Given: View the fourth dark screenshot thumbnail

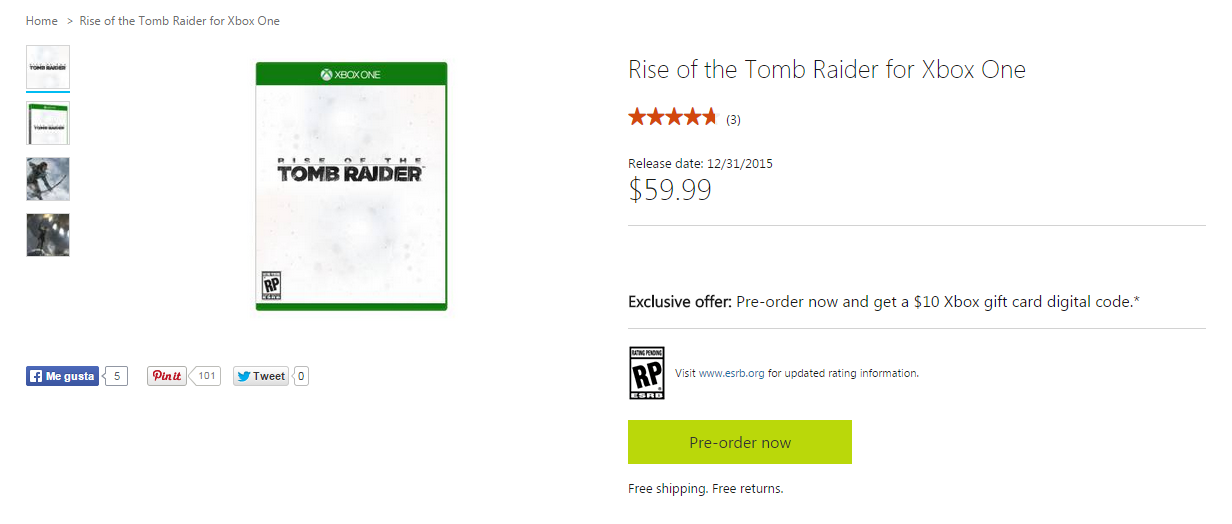Looking at the screenshot, I should click(48, 235).
